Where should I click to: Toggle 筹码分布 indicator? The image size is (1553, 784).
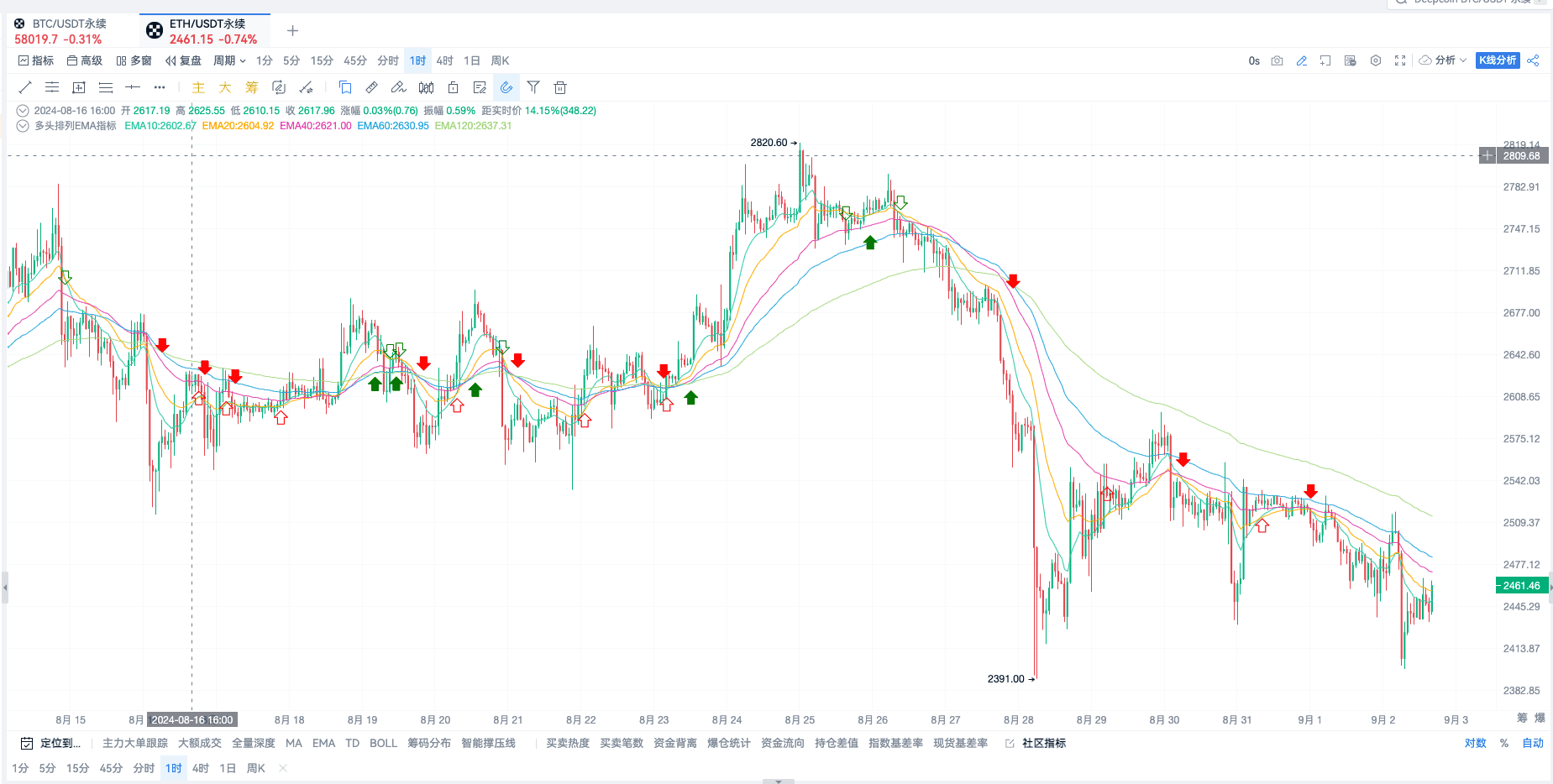[429, 743]
